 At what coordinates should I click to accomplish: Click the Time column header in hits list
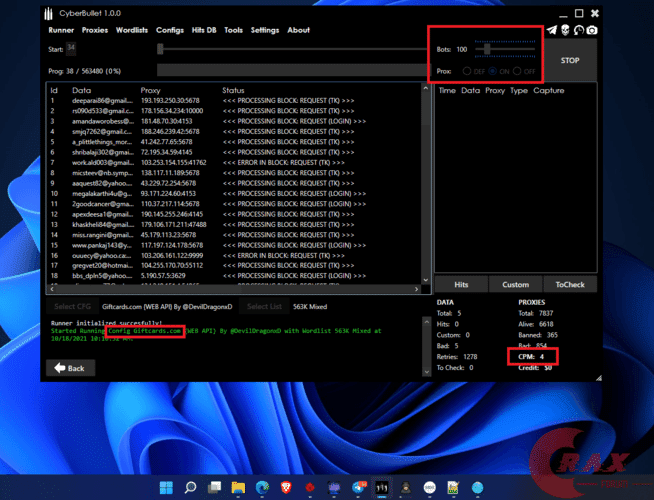click(447, 90)
